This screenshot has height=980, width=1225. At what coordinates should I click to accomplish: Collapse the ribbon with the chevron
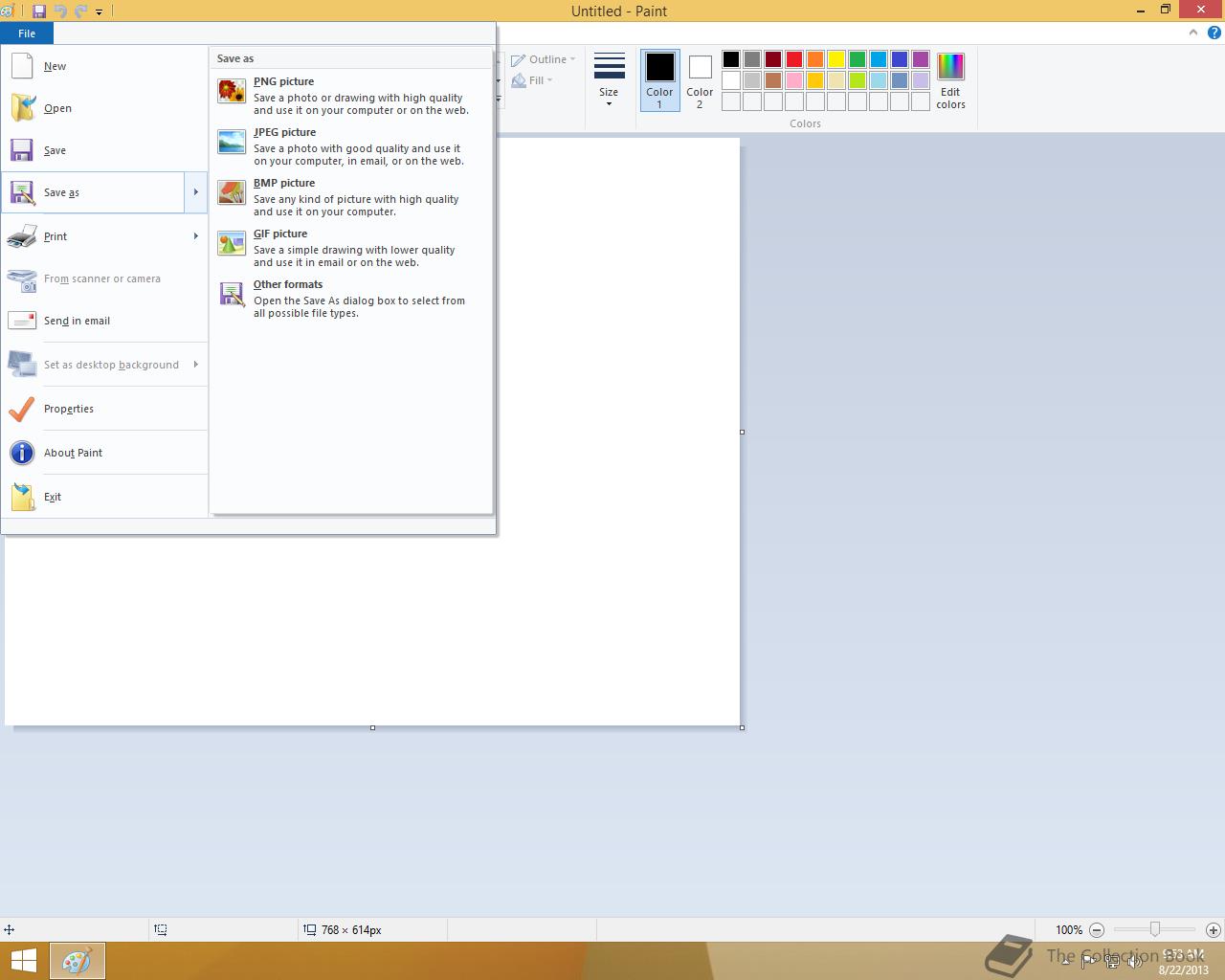click(1192, 33)
